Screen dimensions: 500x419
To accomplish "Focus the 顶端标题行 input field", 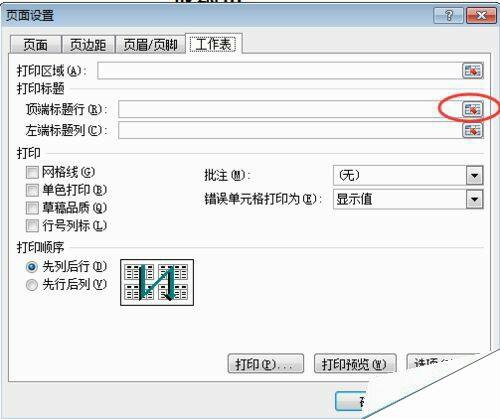I will coord(290,109).
